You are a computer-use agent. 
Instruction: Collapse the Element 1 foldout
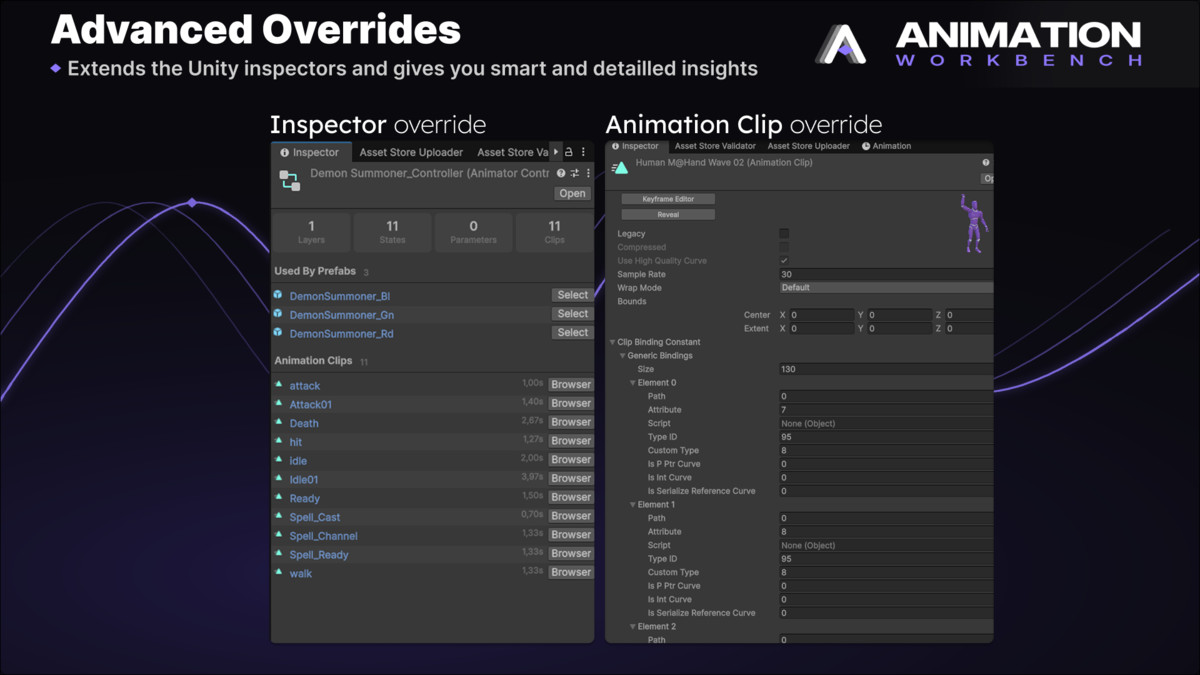(x=633, y=504)
